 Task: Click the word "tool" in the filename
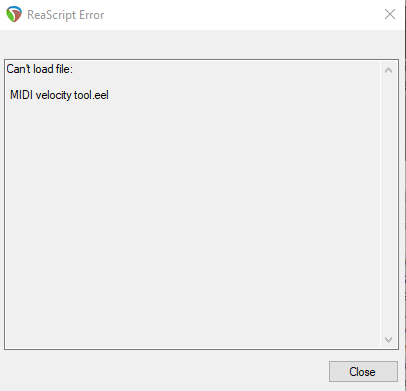tap(83, 95)
